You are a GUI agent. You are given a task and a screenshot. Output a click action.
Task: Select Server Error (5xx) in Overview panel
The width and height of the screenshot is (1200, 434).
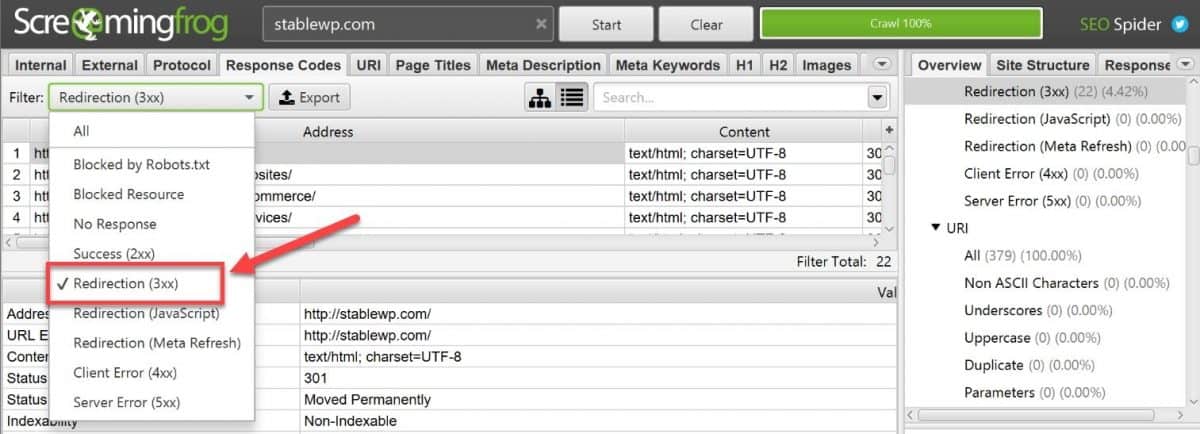coord(1053,201)
